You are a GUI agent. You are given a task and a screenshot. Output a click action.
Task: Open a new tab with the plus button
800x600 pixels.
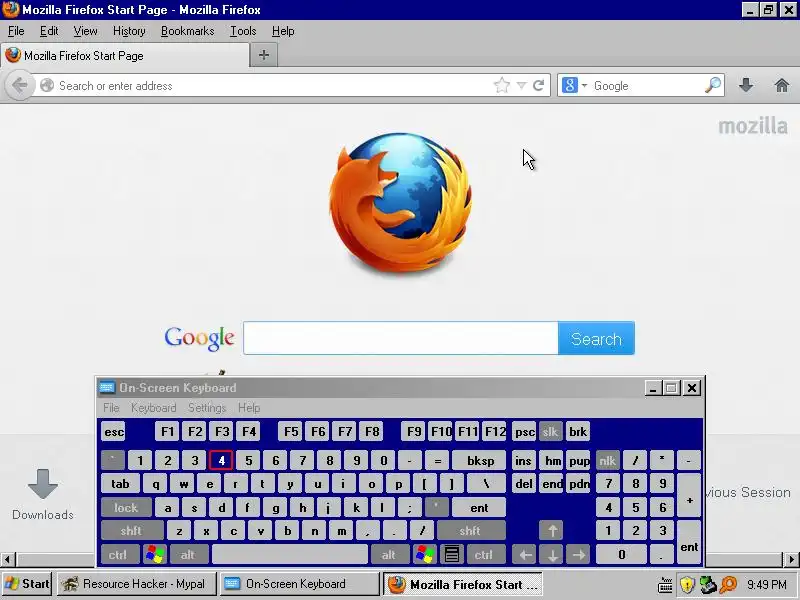(264, 55)
